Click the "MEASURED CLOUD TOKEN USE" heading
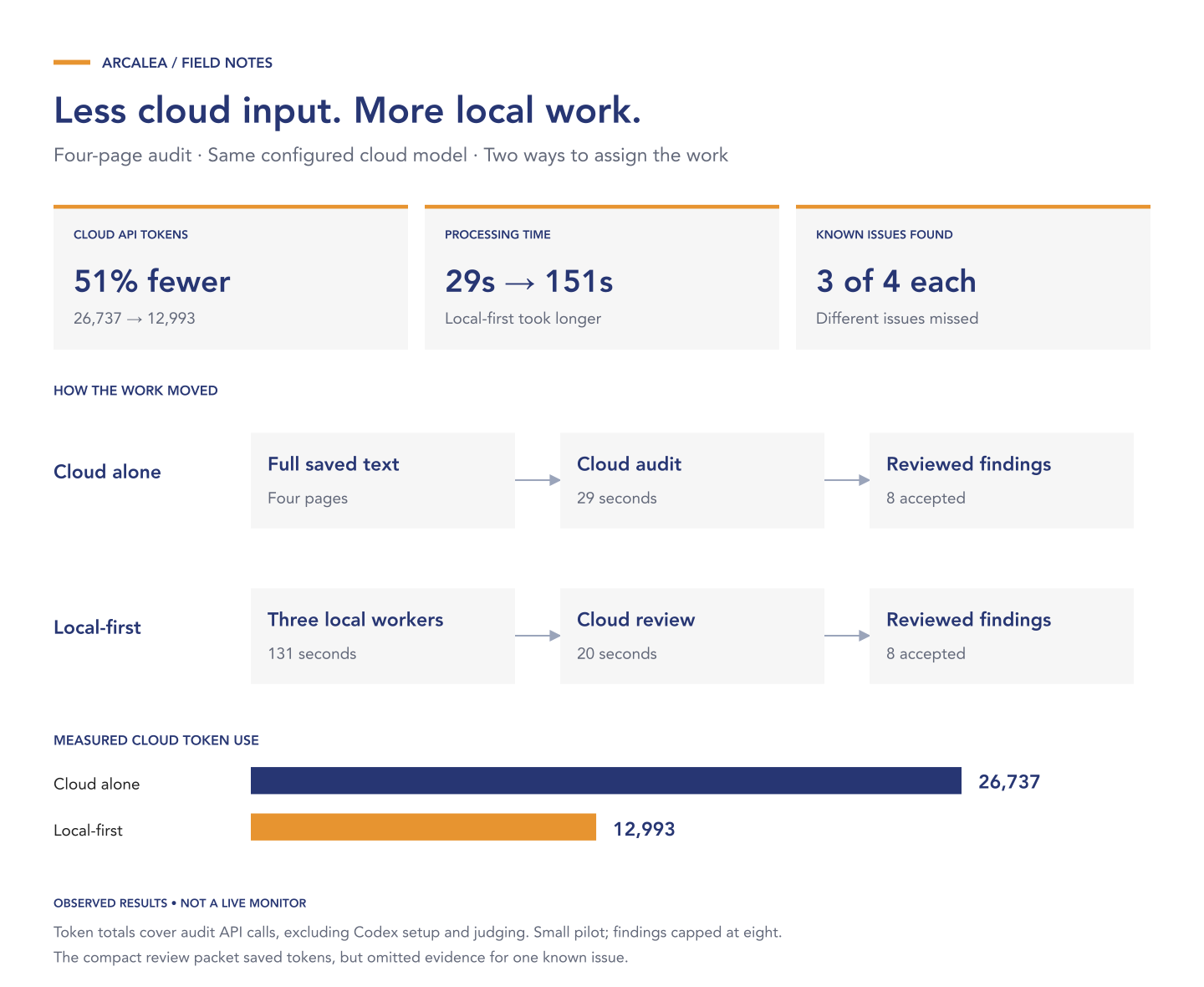Viewport: 1204px width, 987px height. [156, 740]
